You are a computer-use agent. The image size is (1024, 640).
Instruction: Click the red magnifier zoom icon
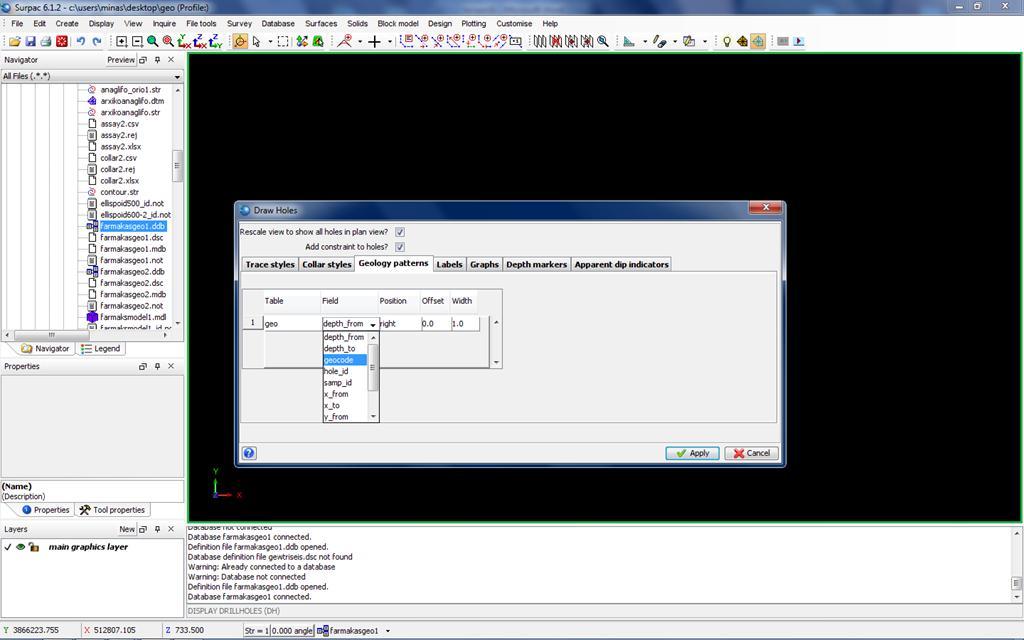168,41
